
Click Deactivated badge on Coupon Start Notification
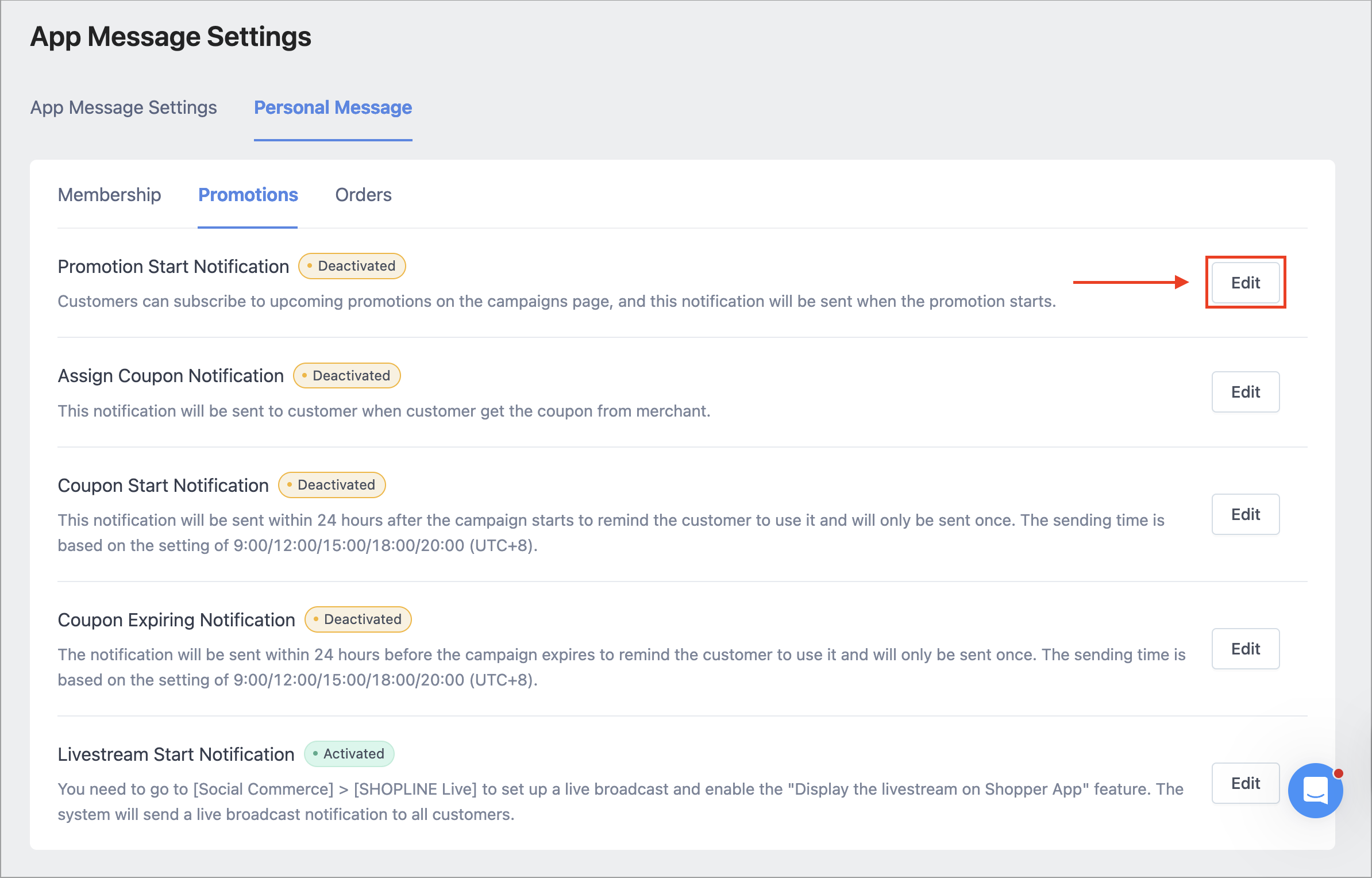[x=332, y=485]
